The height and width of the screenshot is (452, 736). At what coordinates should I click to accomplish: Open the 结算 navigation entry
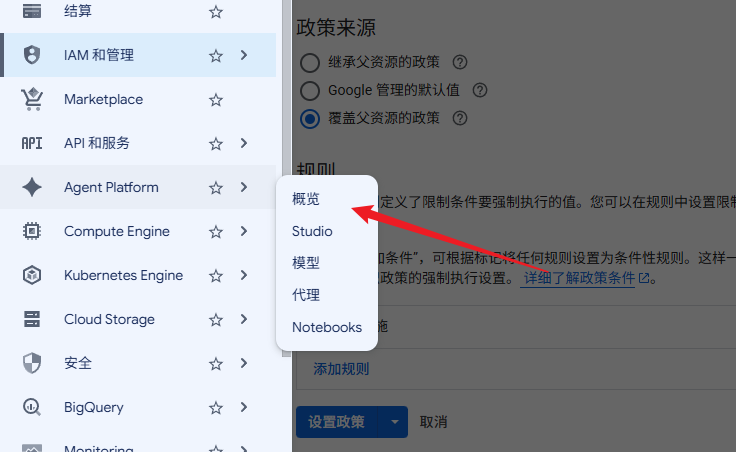click(x=77, y=11)
